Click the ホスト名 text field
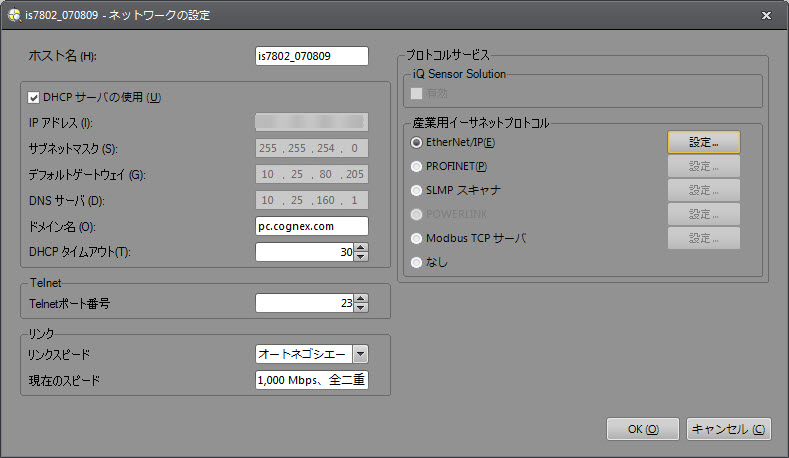Image resolution: width=789 pixels, height=458 pixels. point(312,56)
